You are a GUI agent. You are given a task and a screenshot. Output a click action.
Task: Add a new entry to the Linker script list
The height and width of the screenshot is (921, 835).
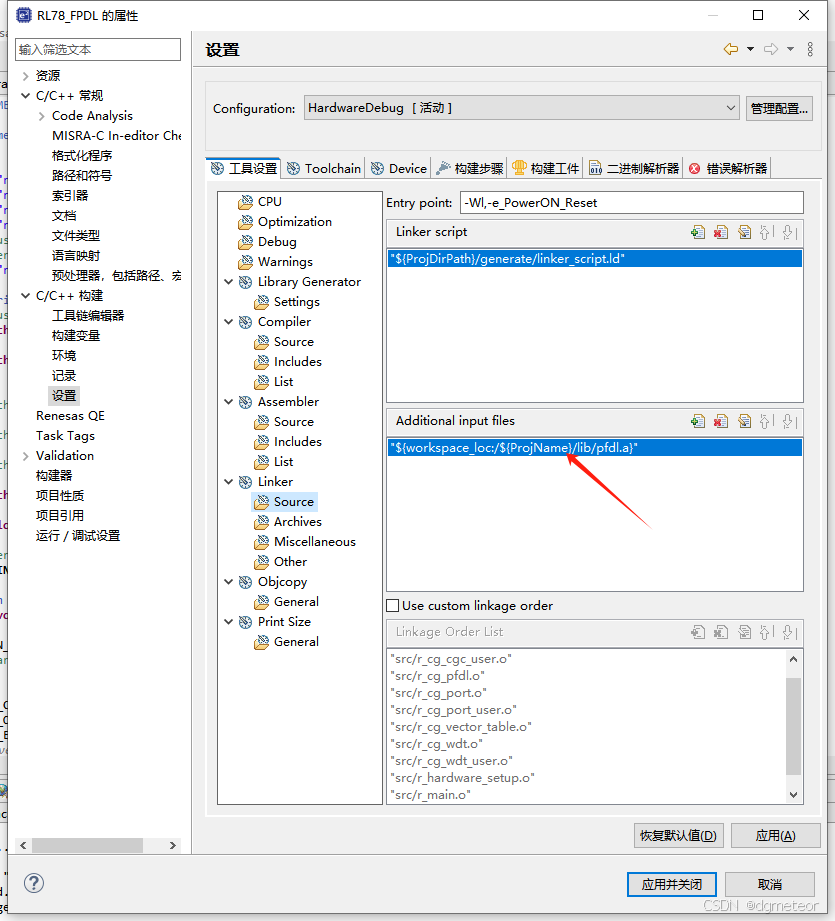point(698,232)
